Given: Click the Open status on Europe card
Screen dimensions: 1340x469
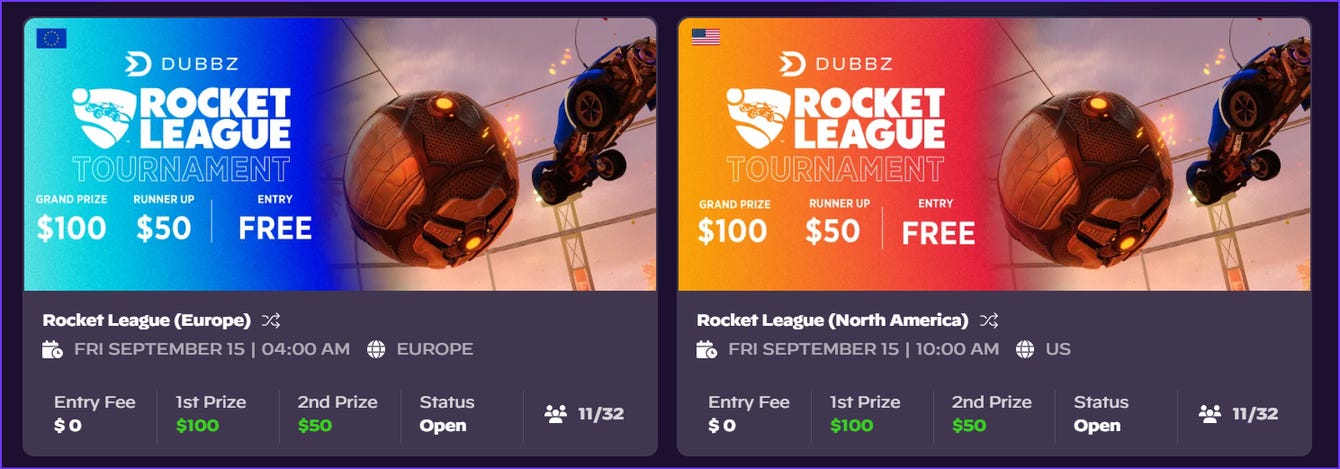Looking at the screenshot, I should pyautogui.click(x=443, y=425).
